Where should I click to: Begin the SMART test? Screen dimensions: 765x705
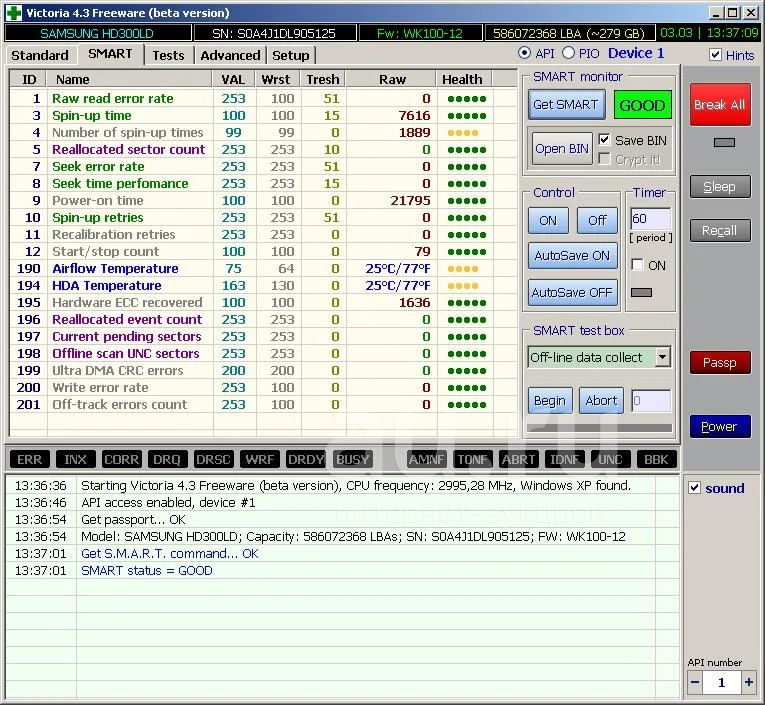(x=550, y=401)
